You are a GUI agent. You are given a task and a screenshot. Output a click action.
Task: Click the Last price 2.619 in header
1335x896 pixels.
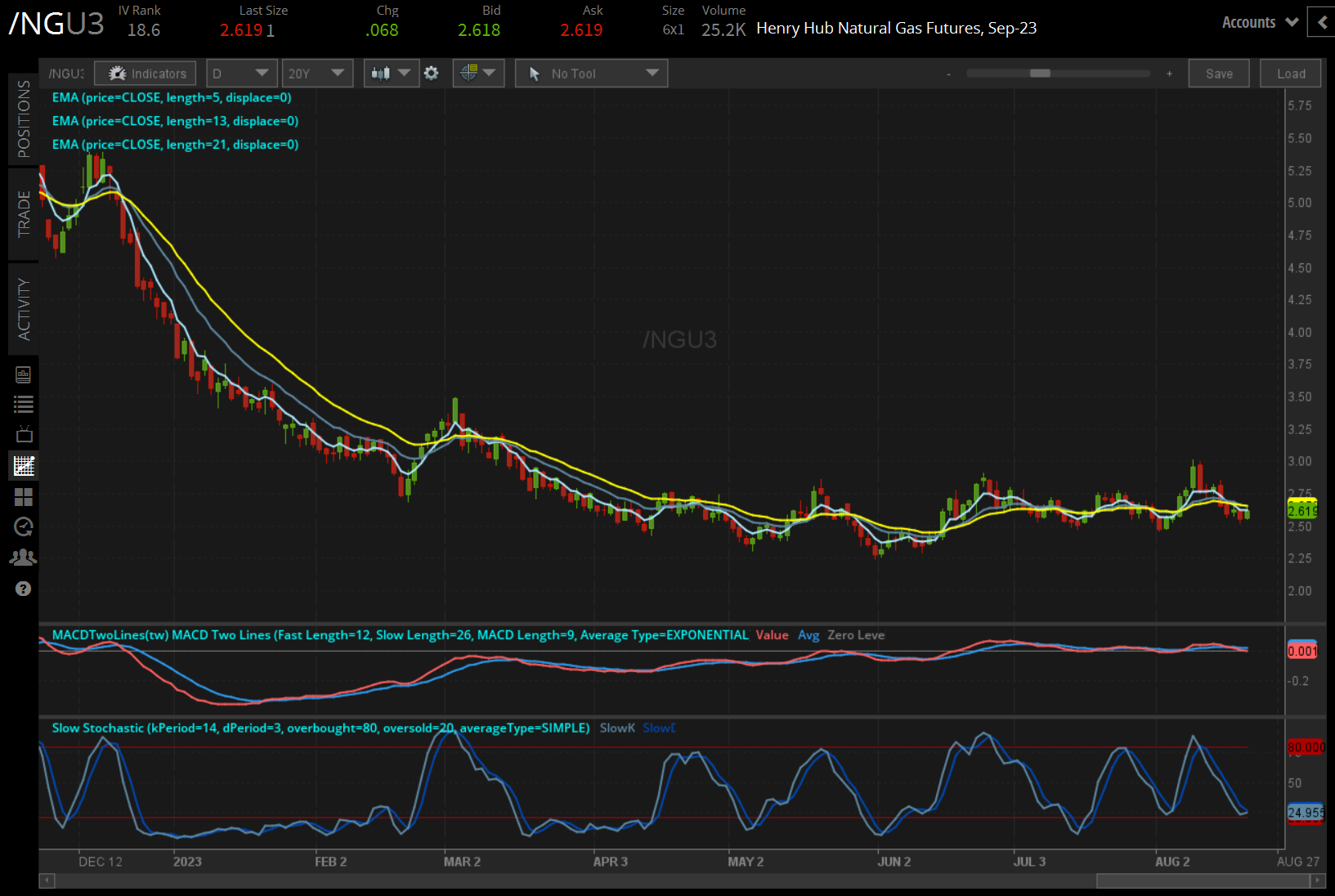point(241,30)
